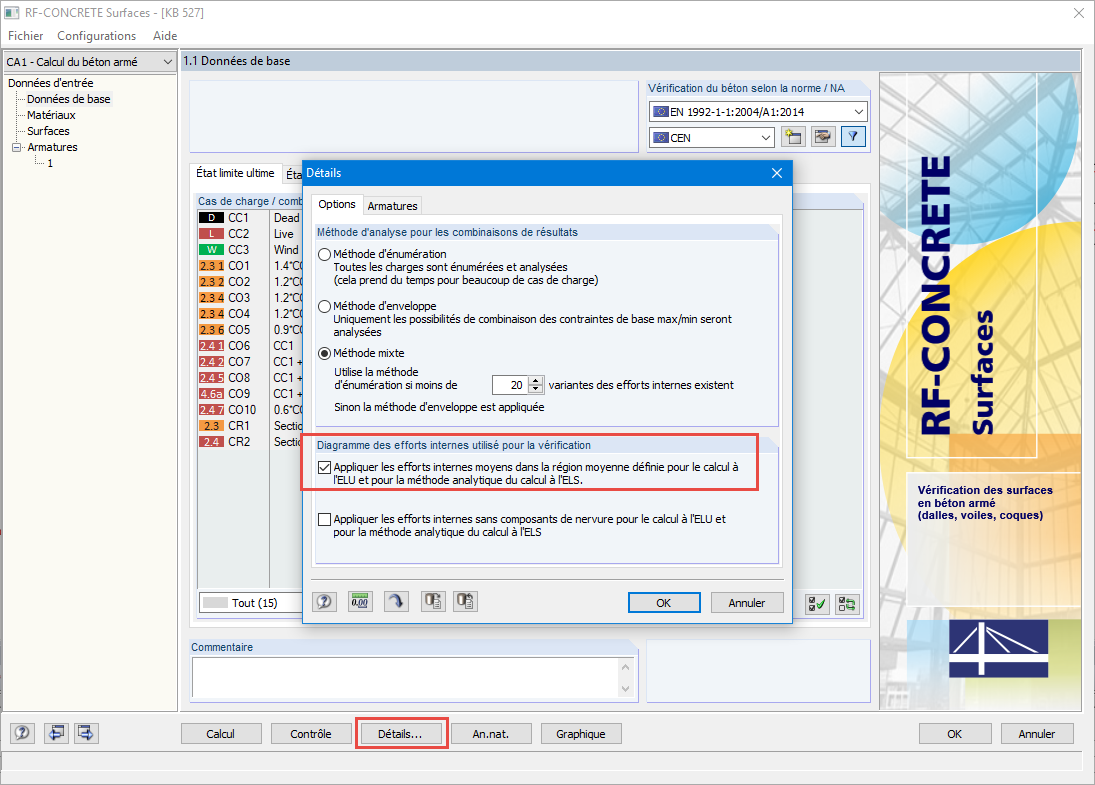
Task: Click OK button in main window bottom bar
Action: coord(955,733)
